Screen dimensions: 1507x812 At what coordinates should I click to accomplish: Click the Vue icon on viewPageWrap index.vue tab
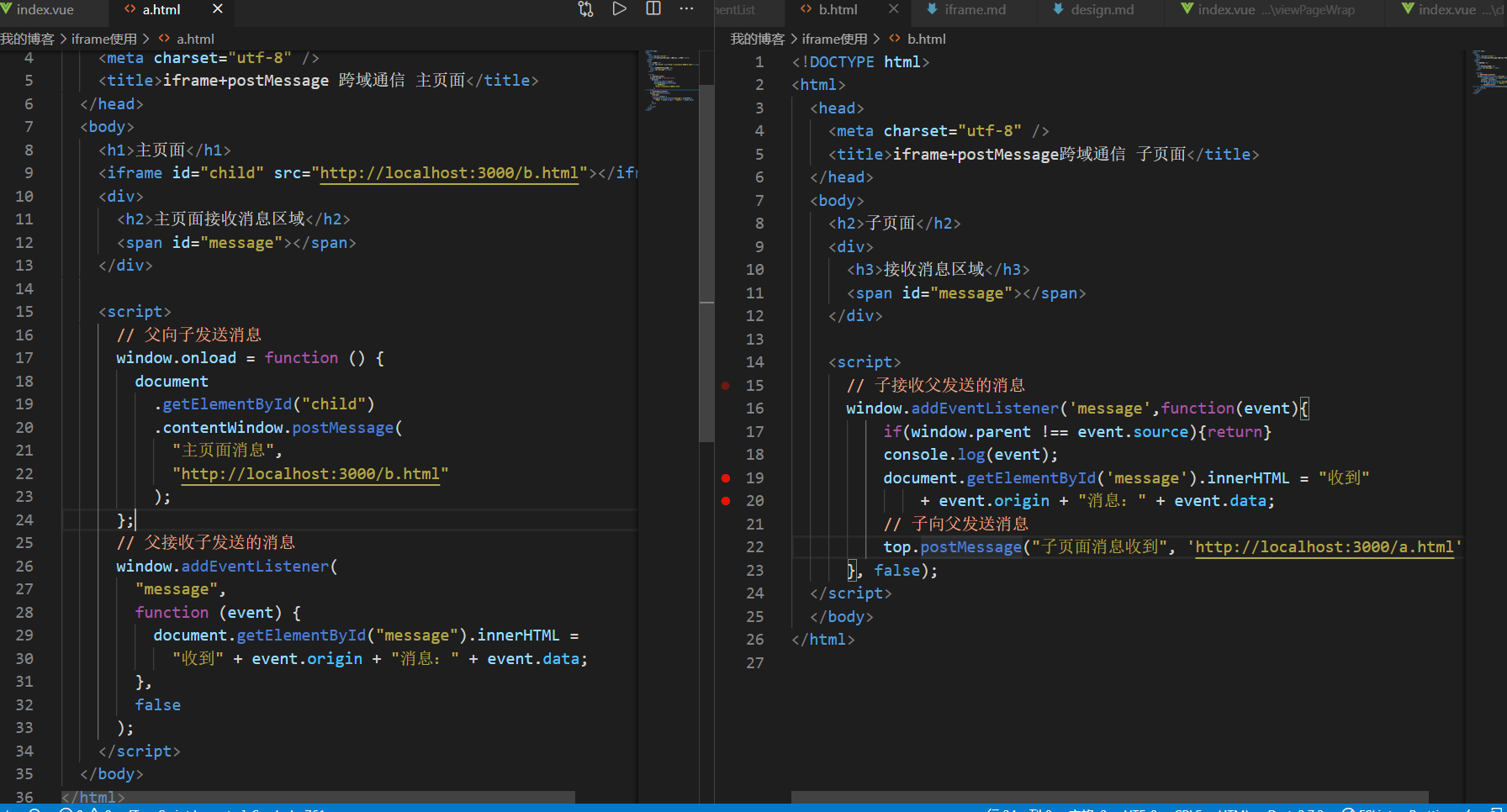click(1187, 9)
